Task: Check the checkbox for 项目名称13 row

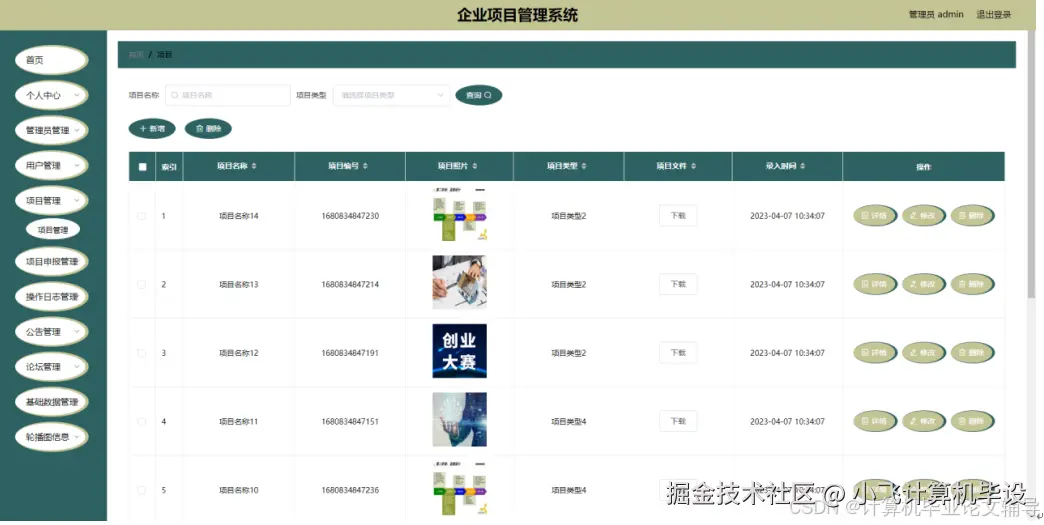Action: (141, 284)
